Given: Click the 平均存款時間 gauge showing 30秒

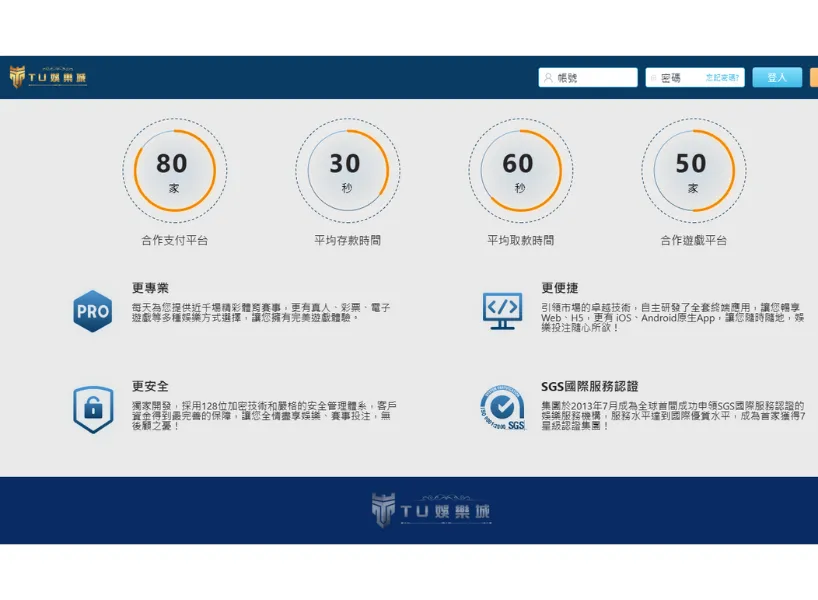Looking at the screenshot, I should coord(347,172).
